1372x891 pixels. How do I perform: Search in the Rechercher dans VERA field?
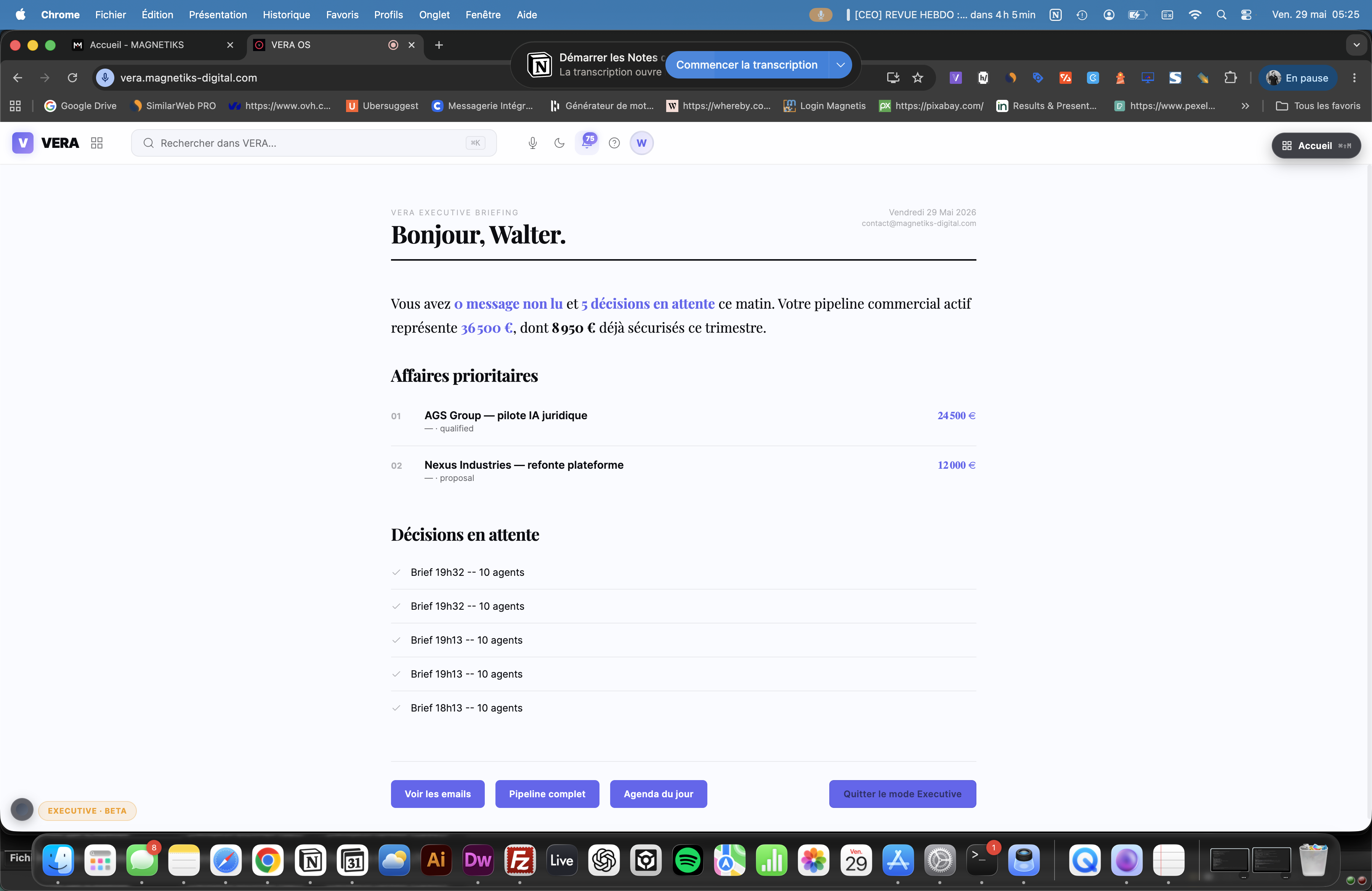314,143
